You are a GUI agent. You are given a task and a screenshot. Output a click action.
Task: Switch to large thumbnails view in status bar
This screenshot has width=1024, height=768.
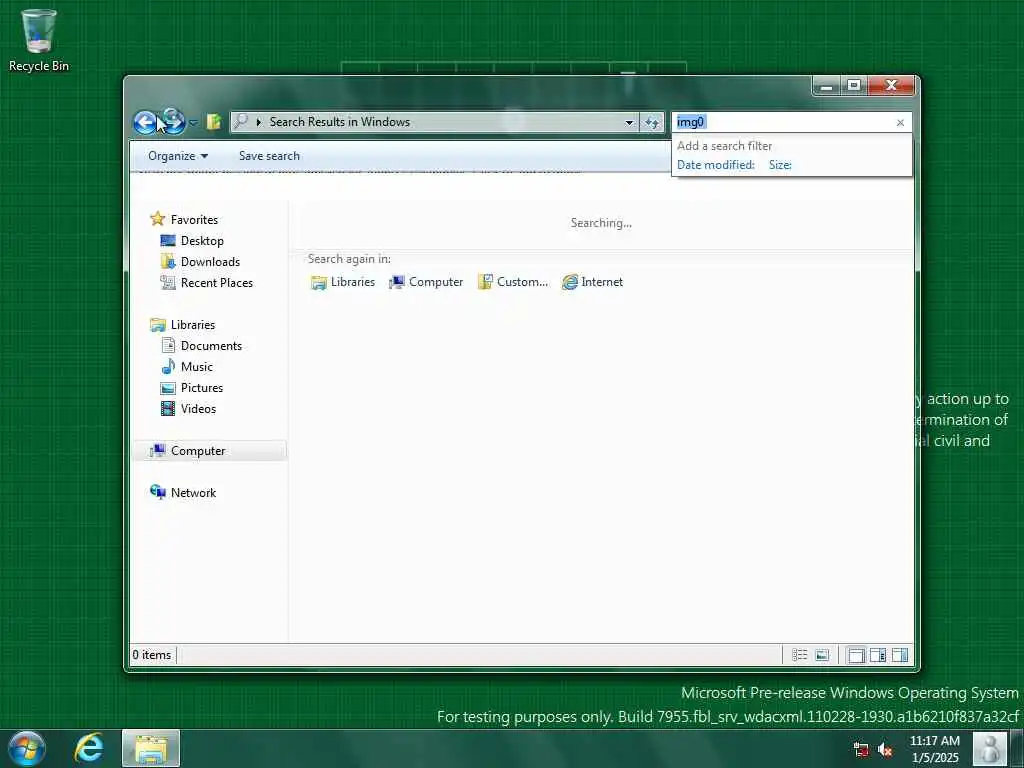(822, 655)
